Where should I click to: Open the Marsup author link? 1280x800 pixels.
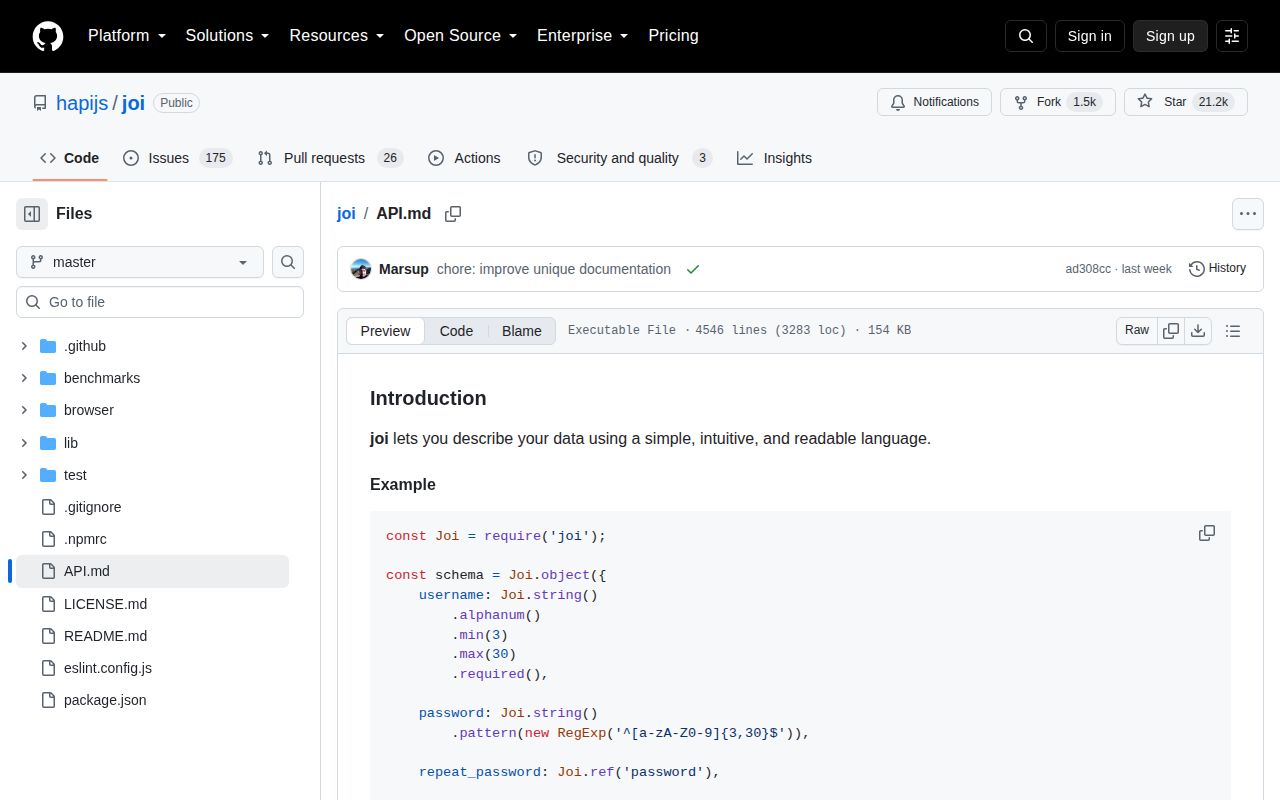pyautogui.click(x=404, y=269)
